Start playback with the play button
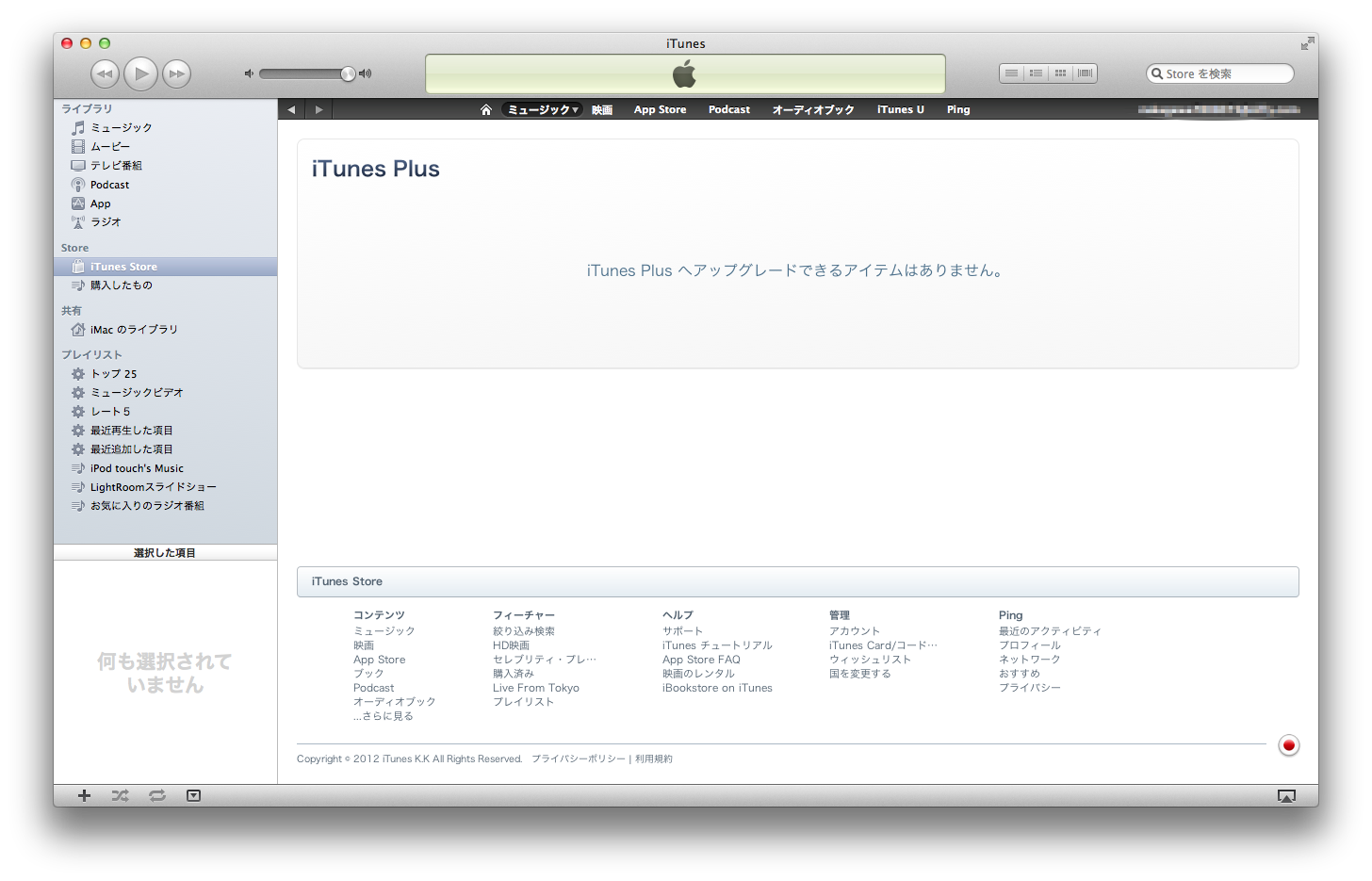 (141, 73)
